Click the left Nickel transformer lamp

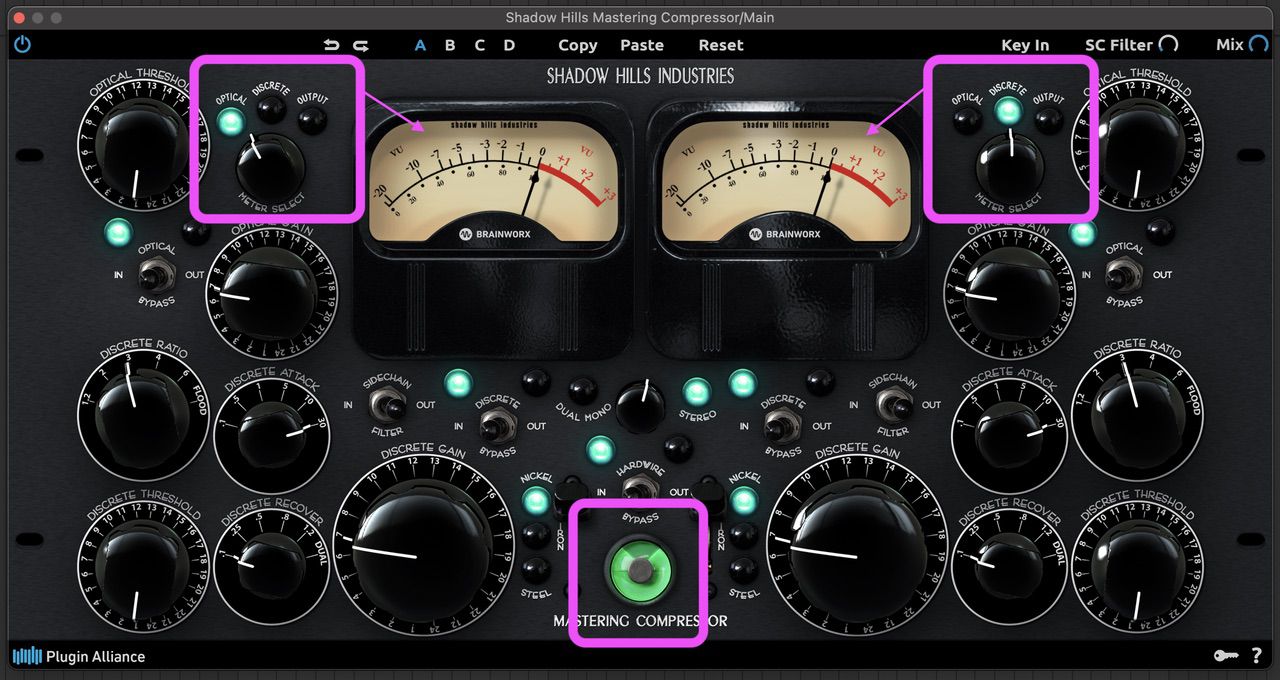537,502
